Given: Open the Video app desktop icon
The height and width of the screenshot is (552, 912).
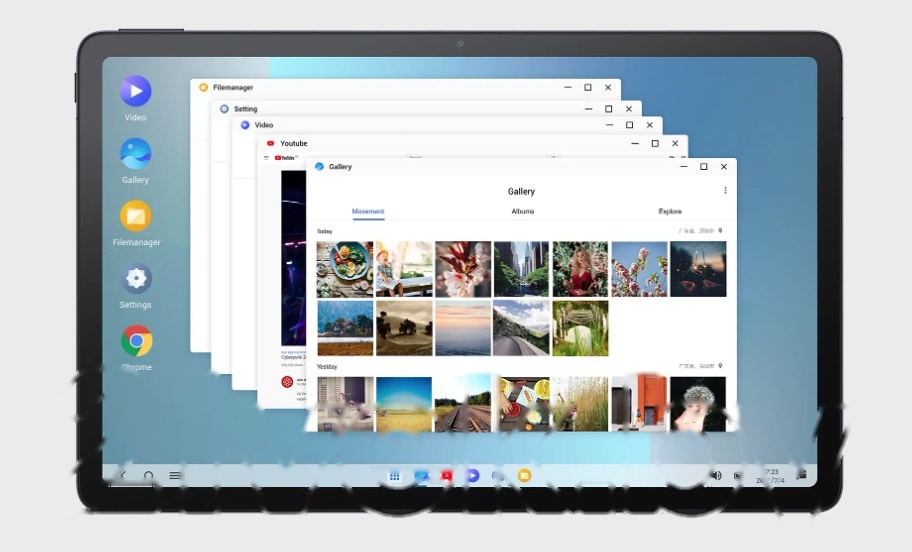Looking at the screenshot, I should 135,91.
